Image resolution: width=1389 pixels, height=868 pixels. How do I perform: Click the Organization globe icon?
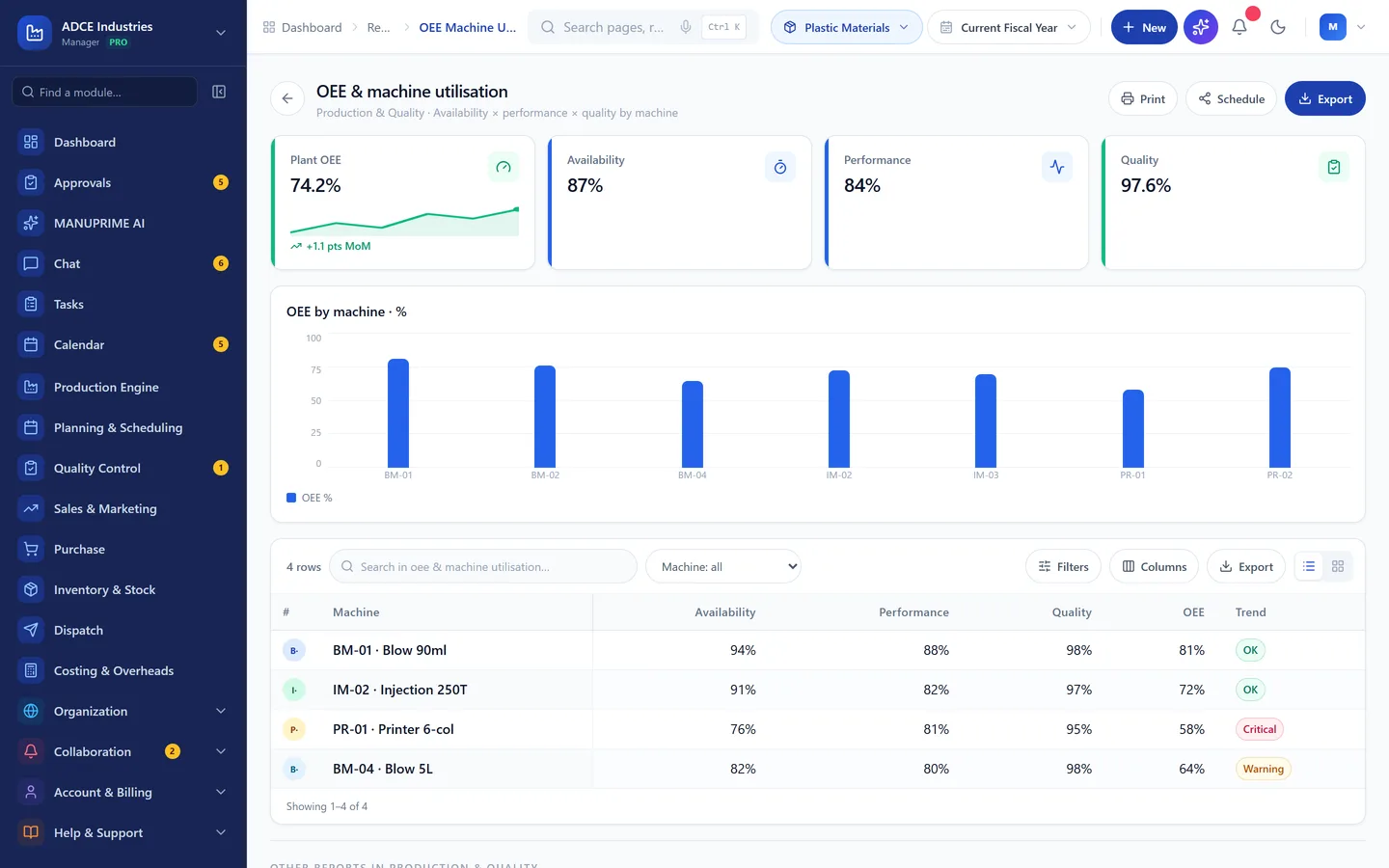click(x=31, y=711)
